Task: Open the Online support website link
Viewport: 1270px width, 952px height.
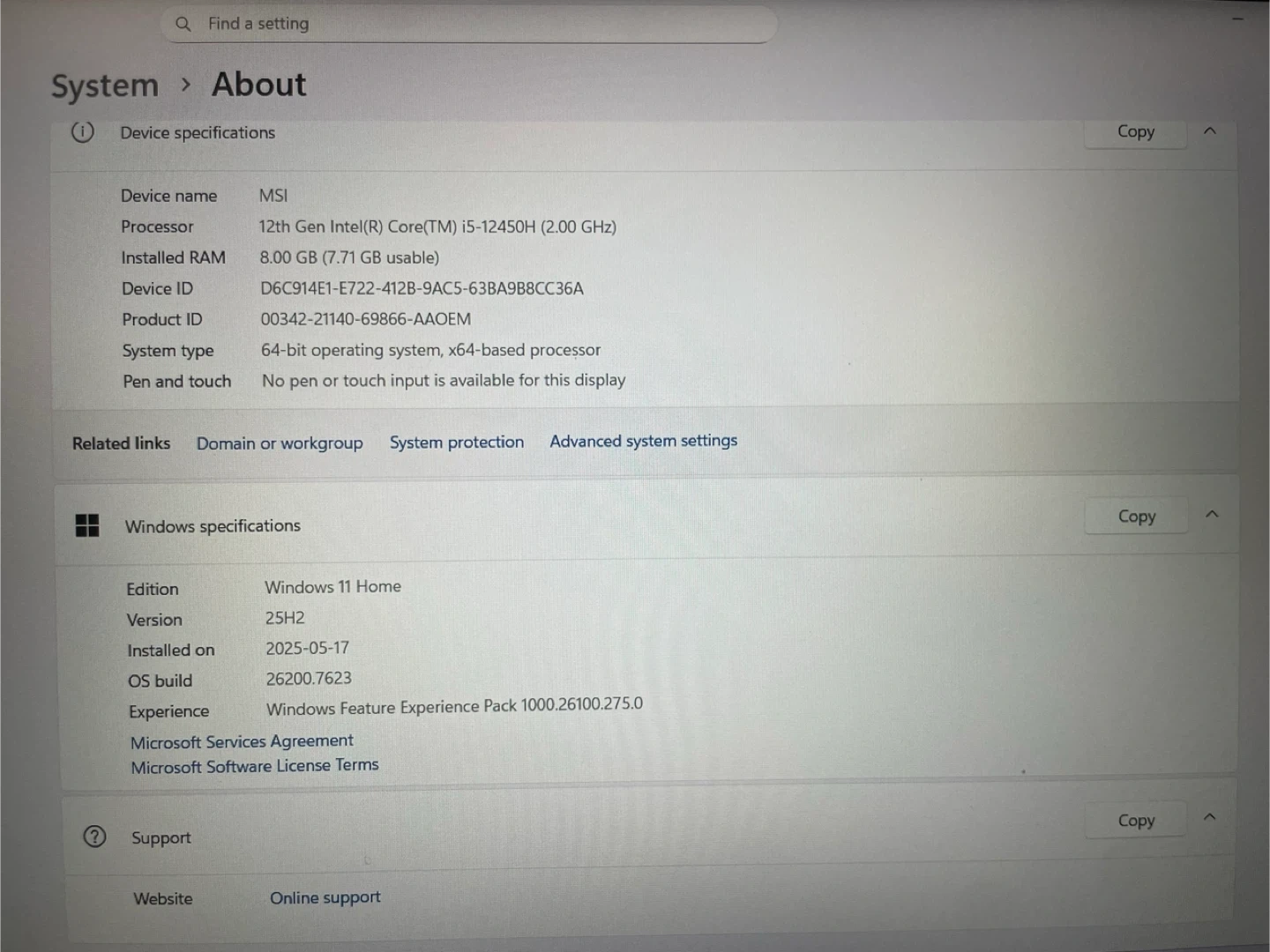Action: (325, 897)
